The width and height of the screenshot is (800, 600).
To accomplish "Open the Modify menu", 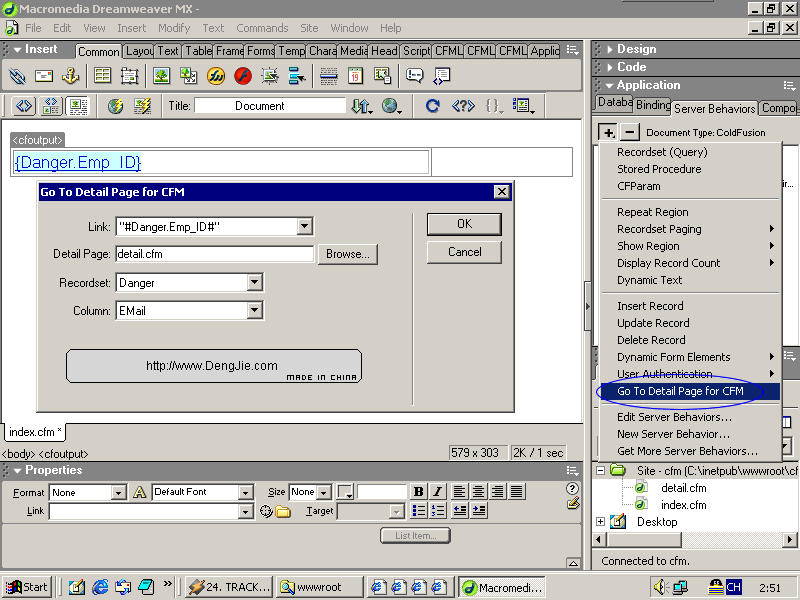I will point(174,28).
